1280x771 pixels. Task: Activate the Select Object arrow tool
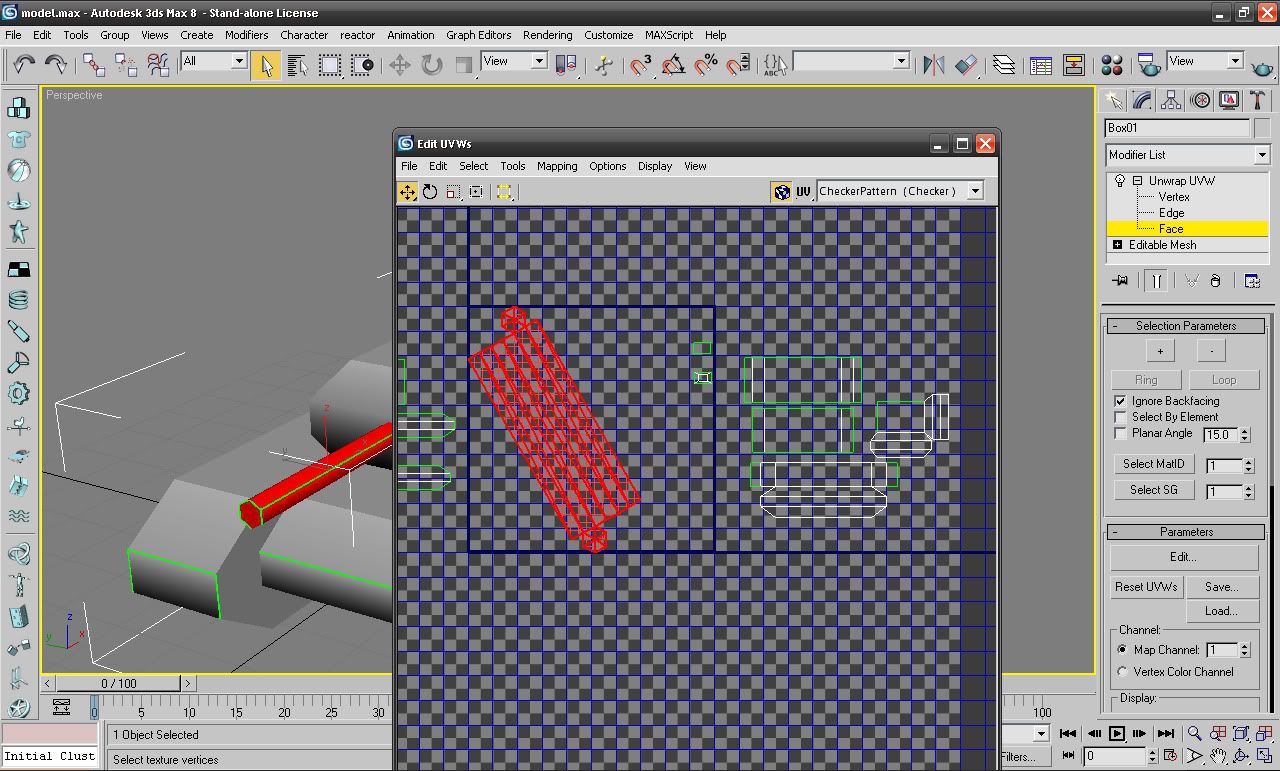tap(266, 65)
